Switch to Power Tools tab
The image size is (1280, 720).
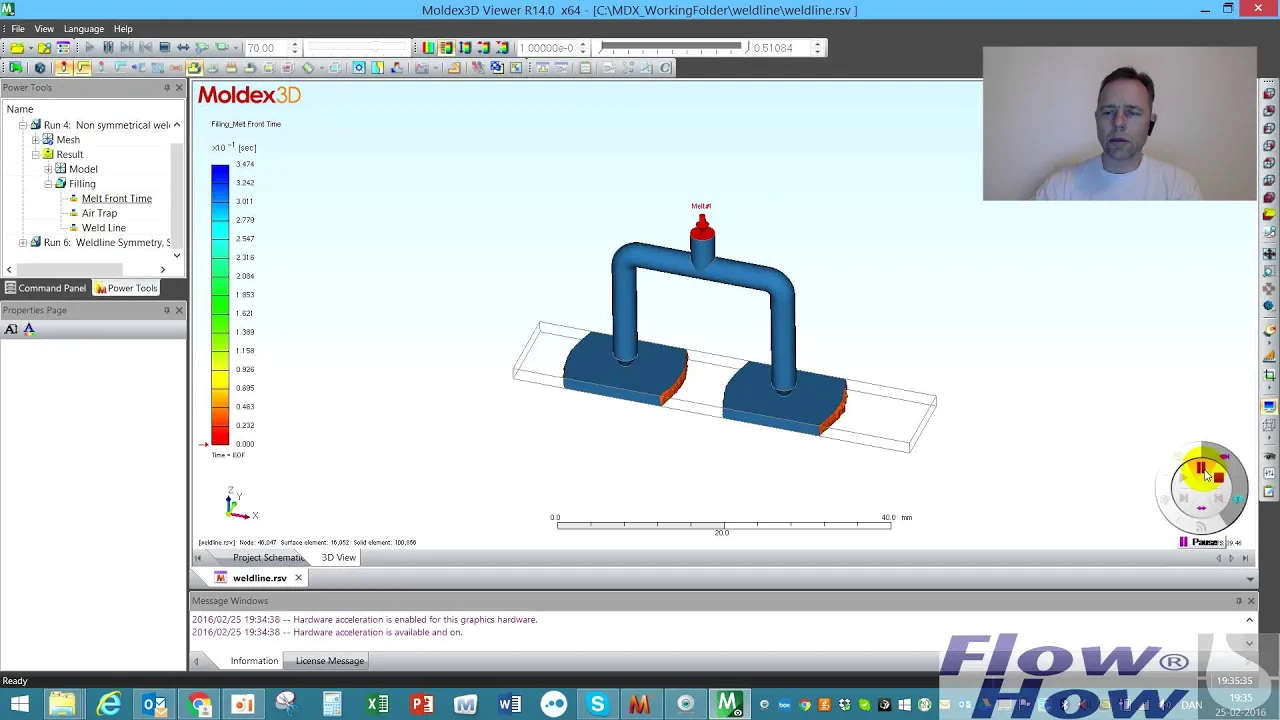(125, 288)
